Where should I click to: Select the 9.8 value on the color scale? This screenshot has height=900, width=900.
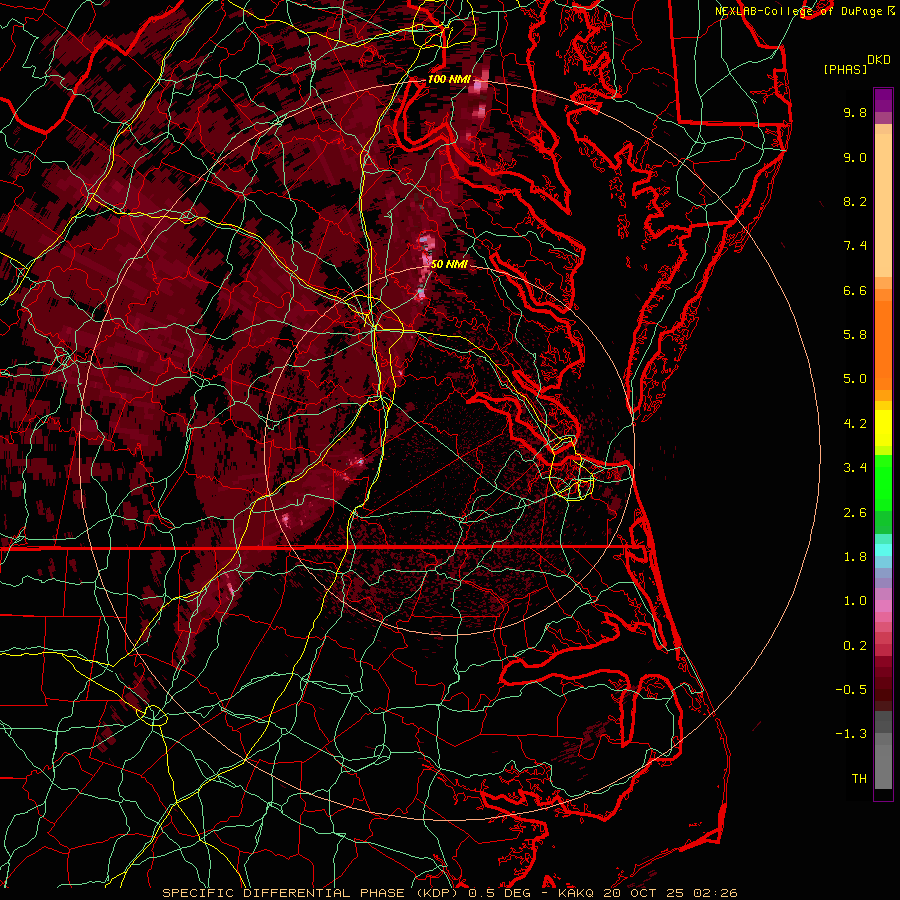tap(855, 112)
